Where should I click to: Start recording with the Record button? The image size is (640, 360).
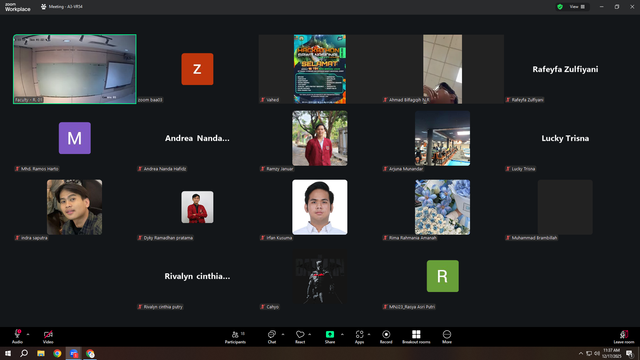(x=386, y=337)
